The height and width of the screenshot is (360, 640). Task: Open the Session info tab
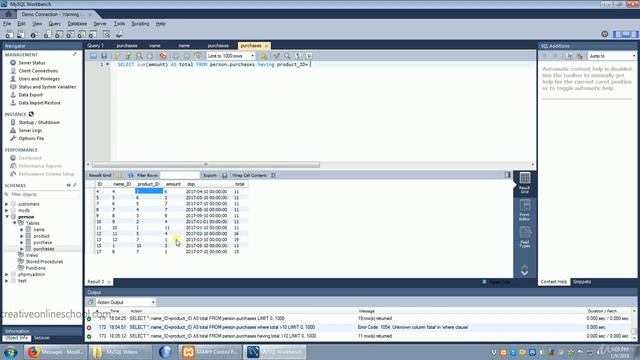tap(42, 338)
